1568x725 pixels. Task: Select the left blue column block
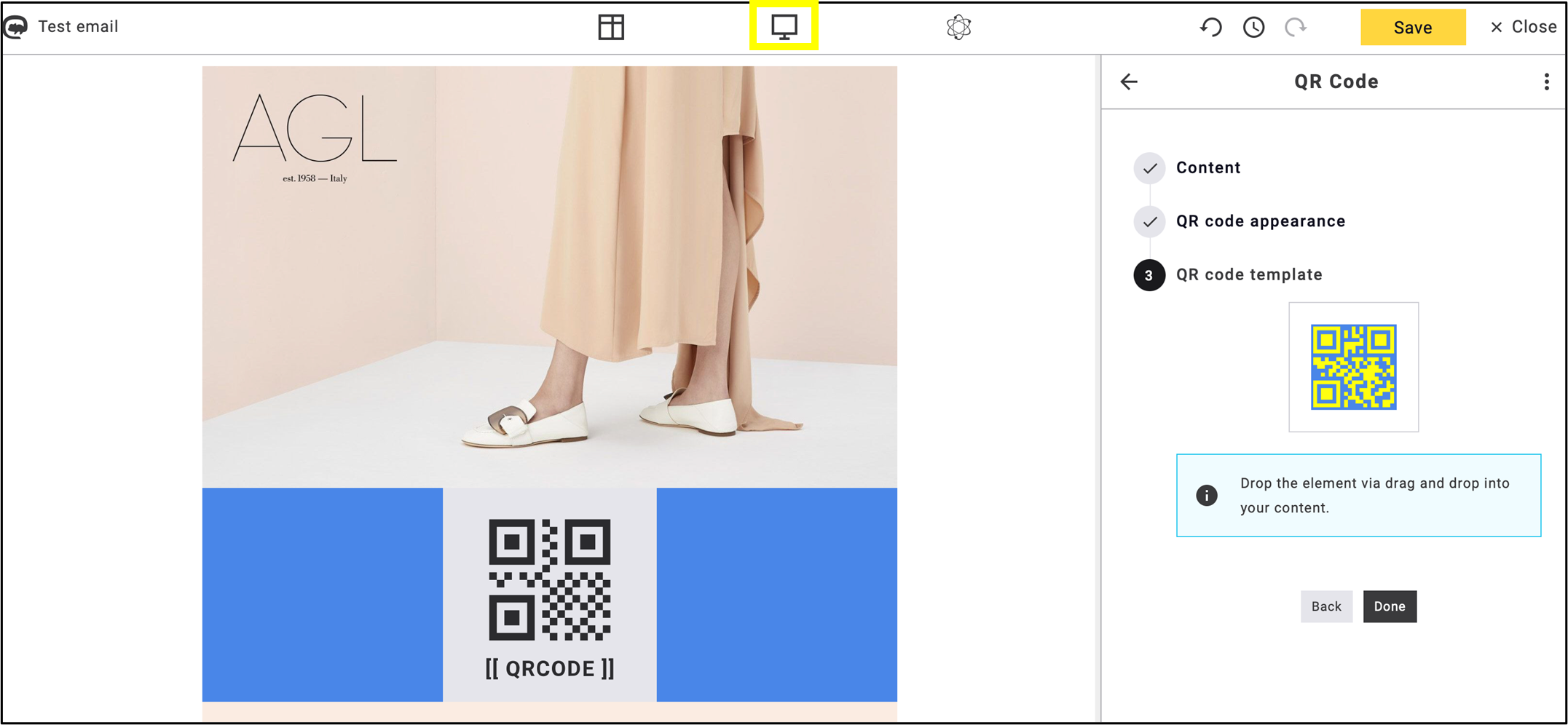[322, 595]
